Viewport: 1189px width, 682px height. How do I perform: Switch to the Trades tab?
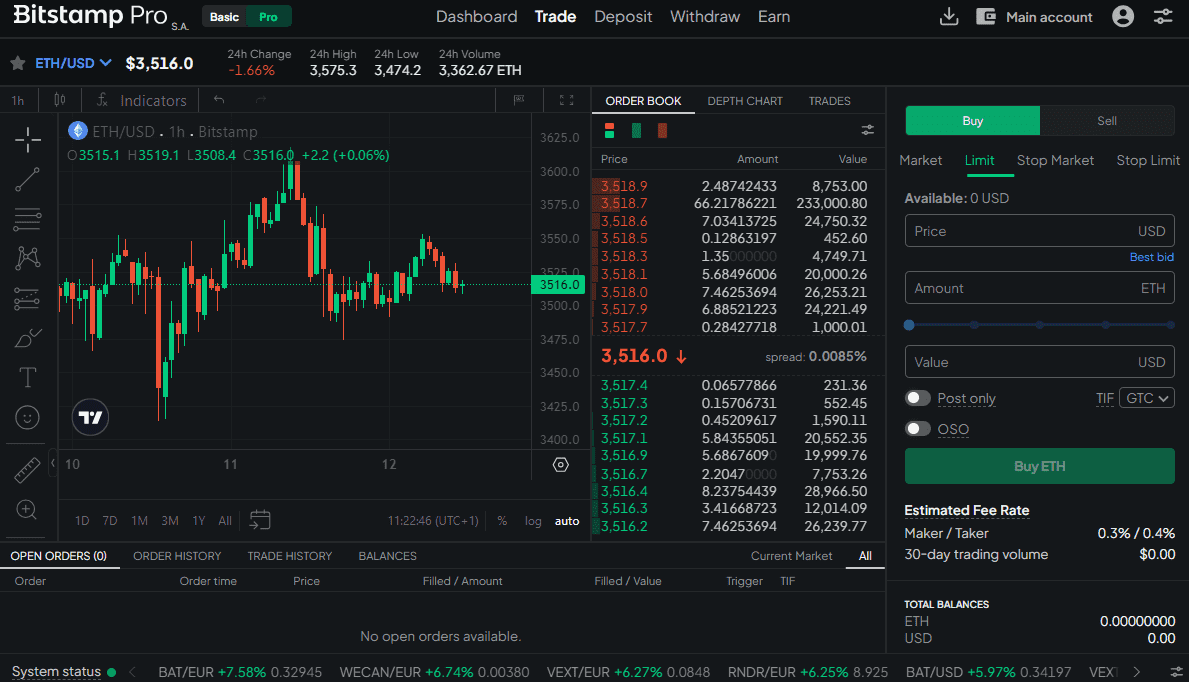coord(829,101)
